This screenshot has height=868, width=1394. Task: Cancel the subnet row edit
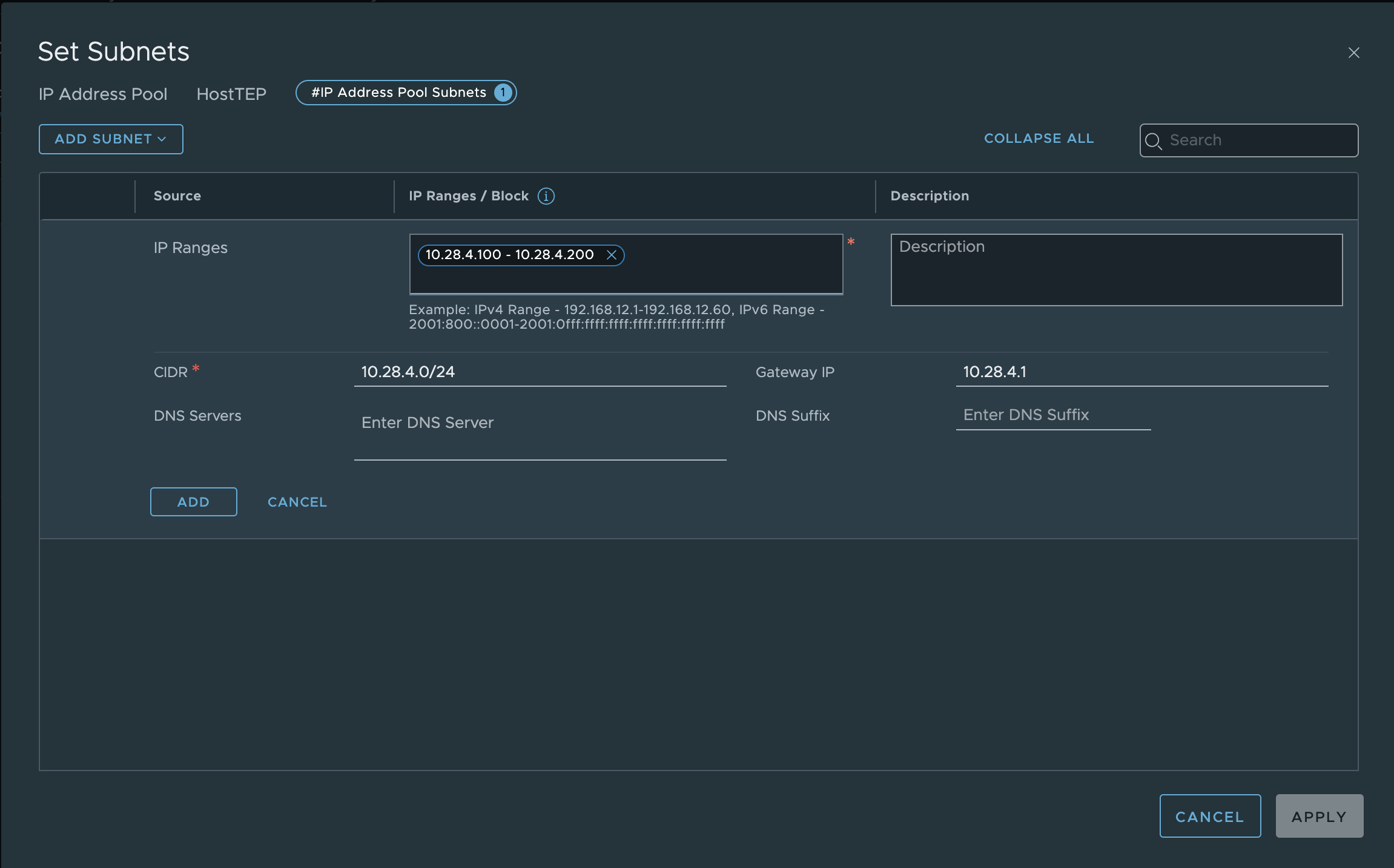pos(297,502)
